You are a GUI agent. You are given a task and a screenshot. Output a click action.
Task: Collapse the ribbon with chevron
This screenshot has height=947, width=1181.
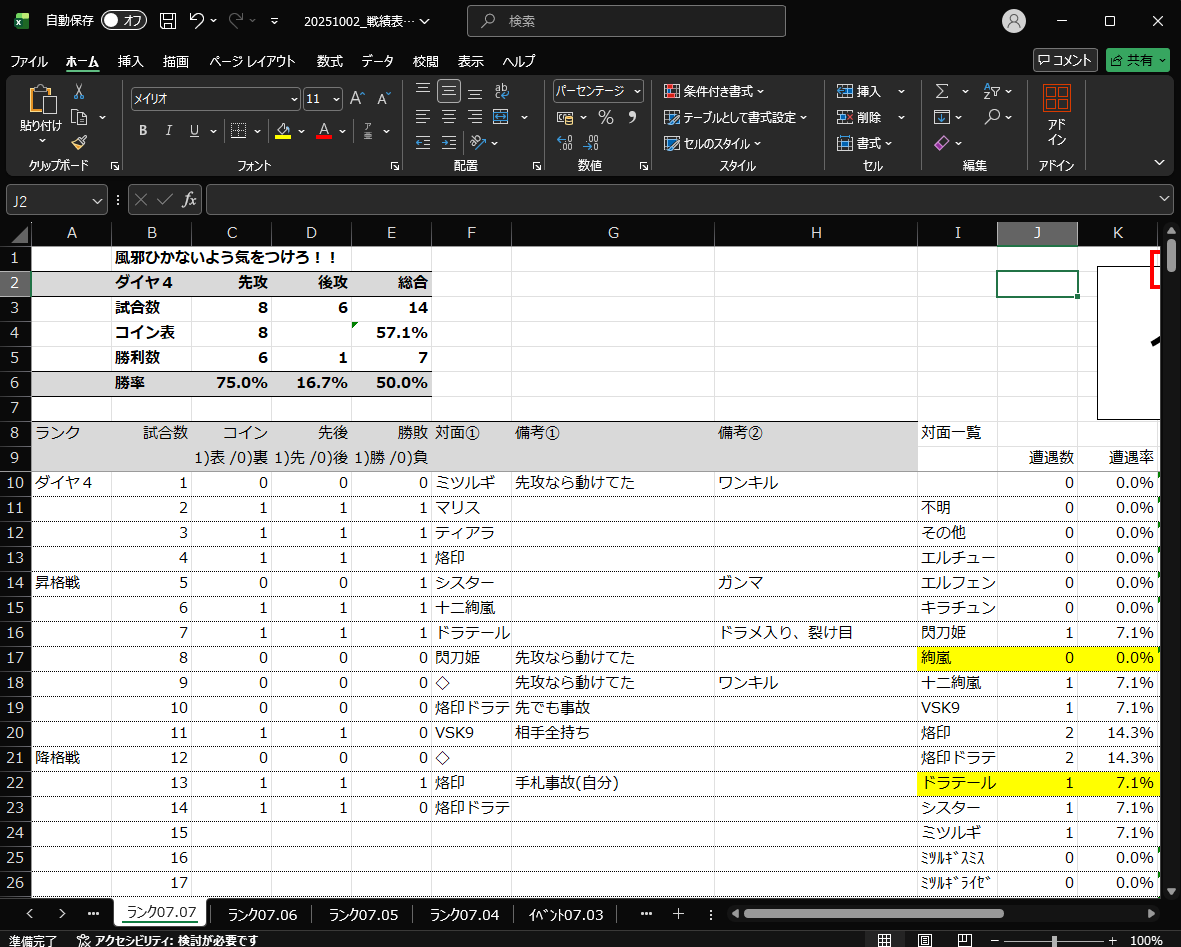(1159, 163)
